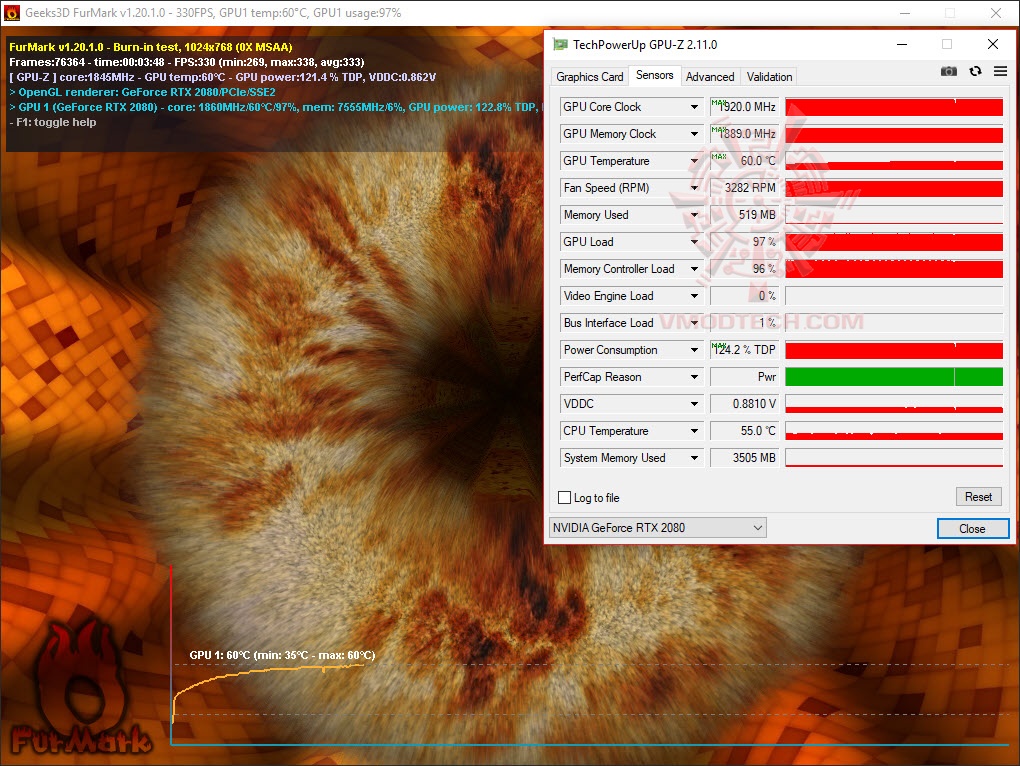Click the FurMark title bar app icon
Viewport: 1020px width, 766px height.
tap(12, 12)
